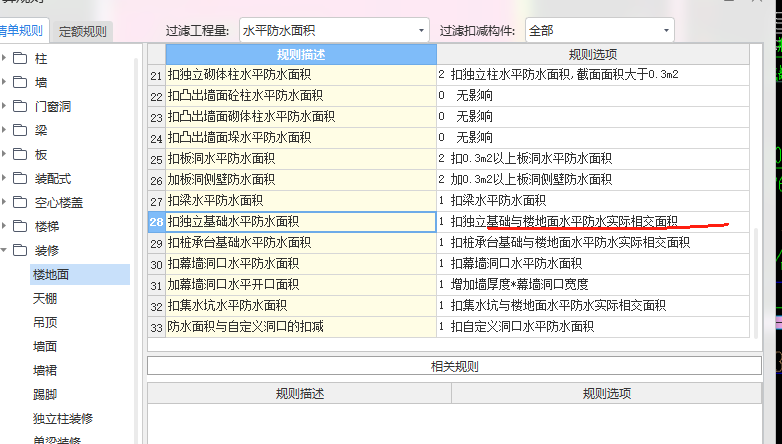This screenshot has height=444, width=782.
Task: Expand the 装配式 tree folder arrow
Action: click(3, 178)
